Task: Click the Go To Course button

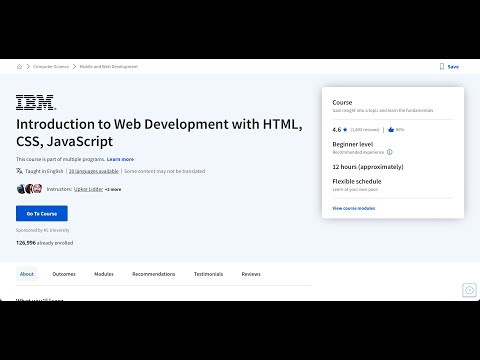Action: pos(42,213)
